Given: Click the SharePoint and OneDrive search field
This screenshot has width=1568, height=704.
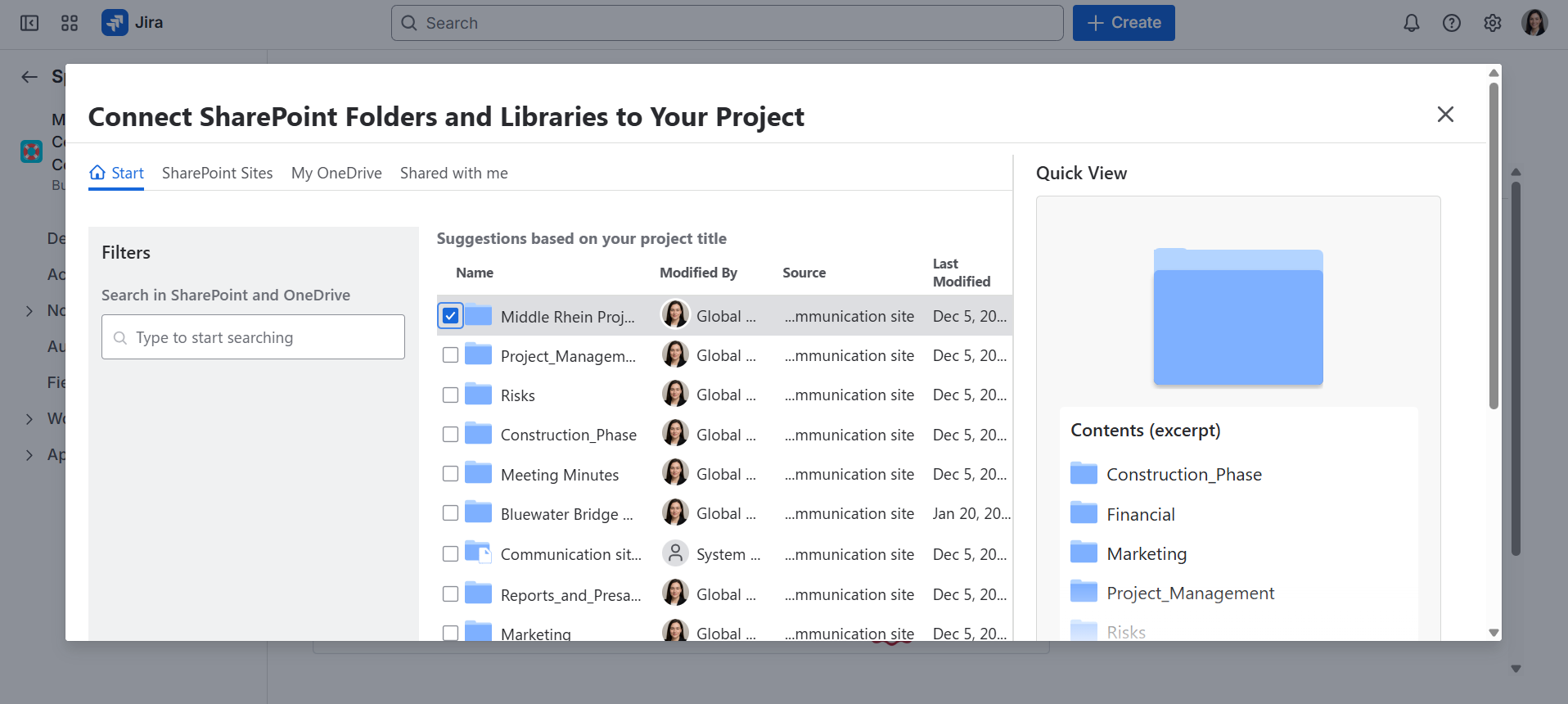Looking at the screenshot, I should pyautogui.click(x=254, y=337).
